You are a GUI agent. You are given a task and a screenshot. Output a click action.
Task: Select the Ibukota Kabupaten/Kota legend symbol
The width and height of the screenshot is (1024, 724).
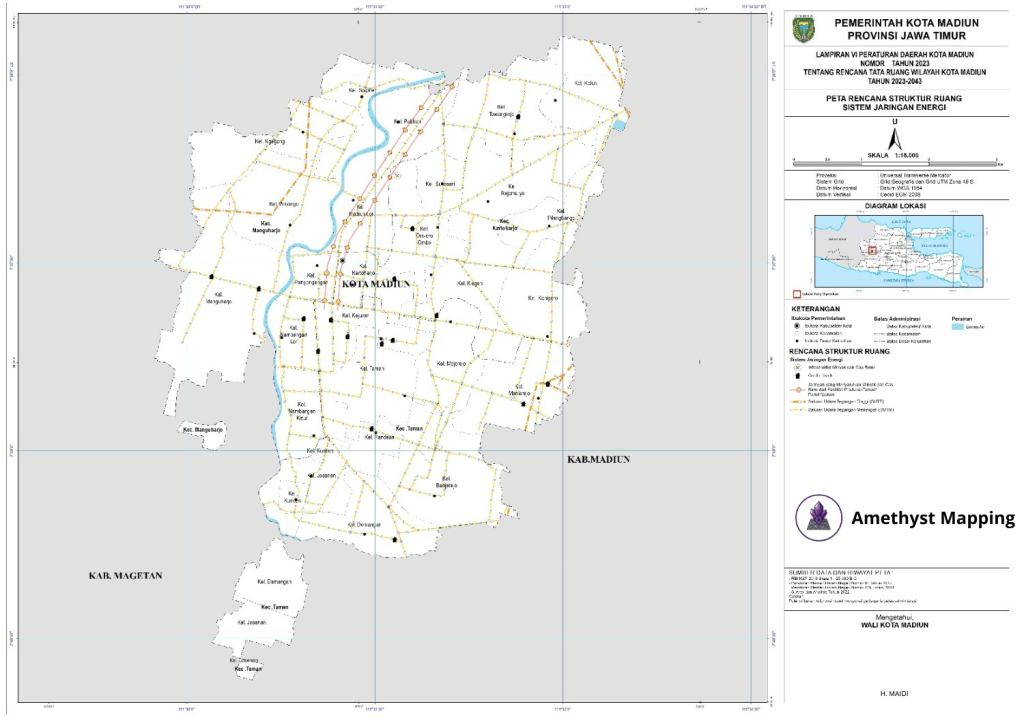[795, 326]
